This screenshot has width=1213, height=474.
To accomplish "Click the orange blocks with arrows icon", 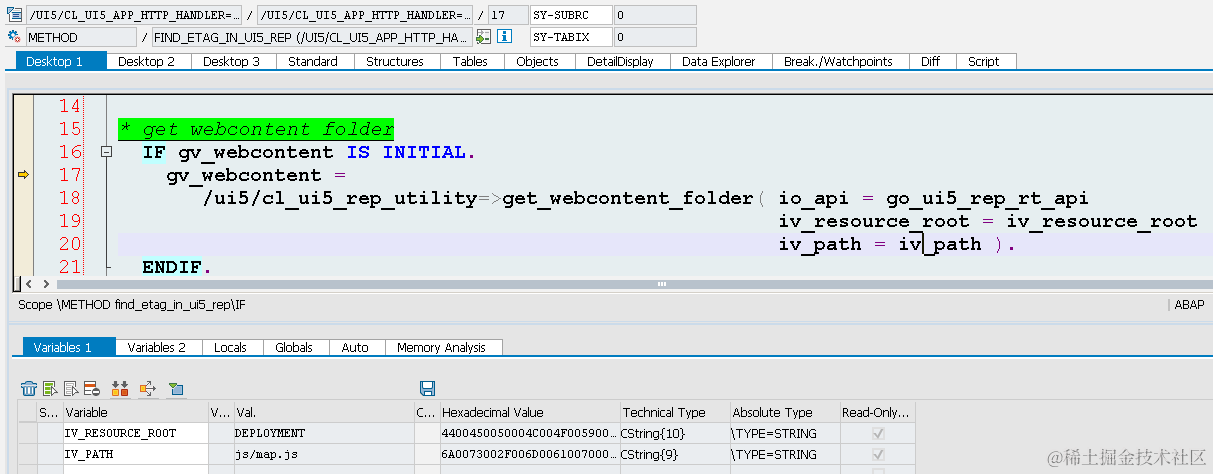I will 121,388.
